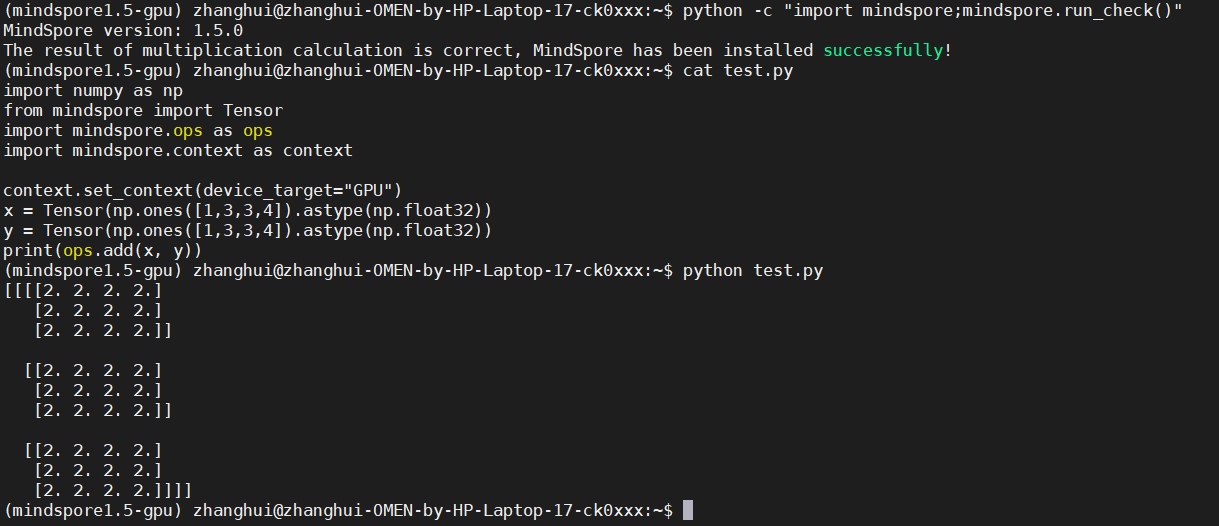Click the last output row ending with "]]]]"
Viewport: 1219px width, 526px height.
coord(113,491)
